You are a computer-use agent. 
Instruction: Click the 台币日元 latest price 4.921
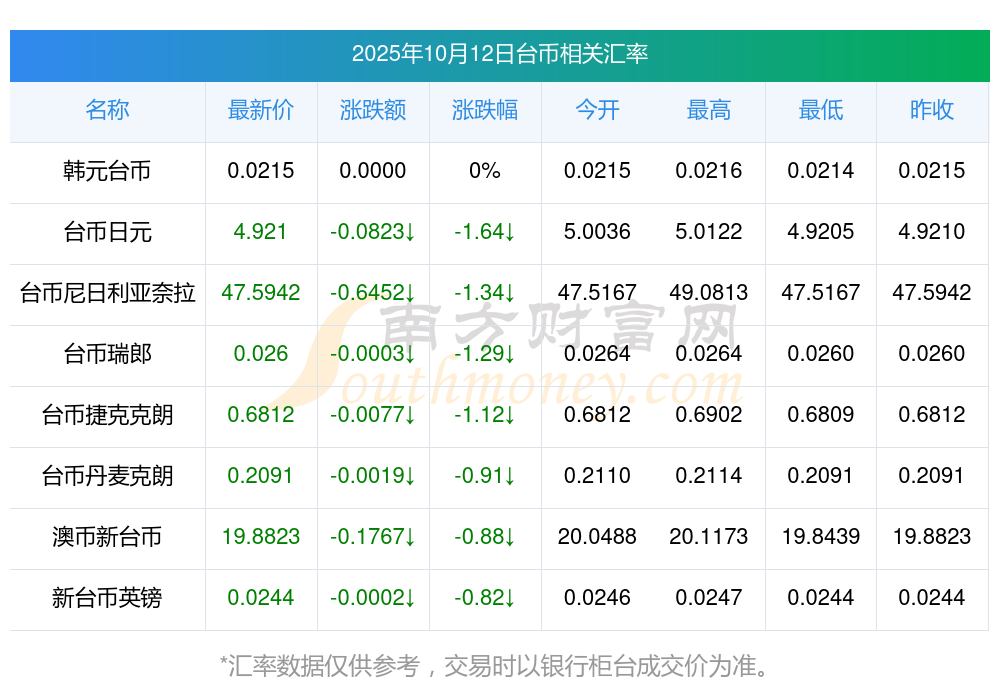pos(261,232)
